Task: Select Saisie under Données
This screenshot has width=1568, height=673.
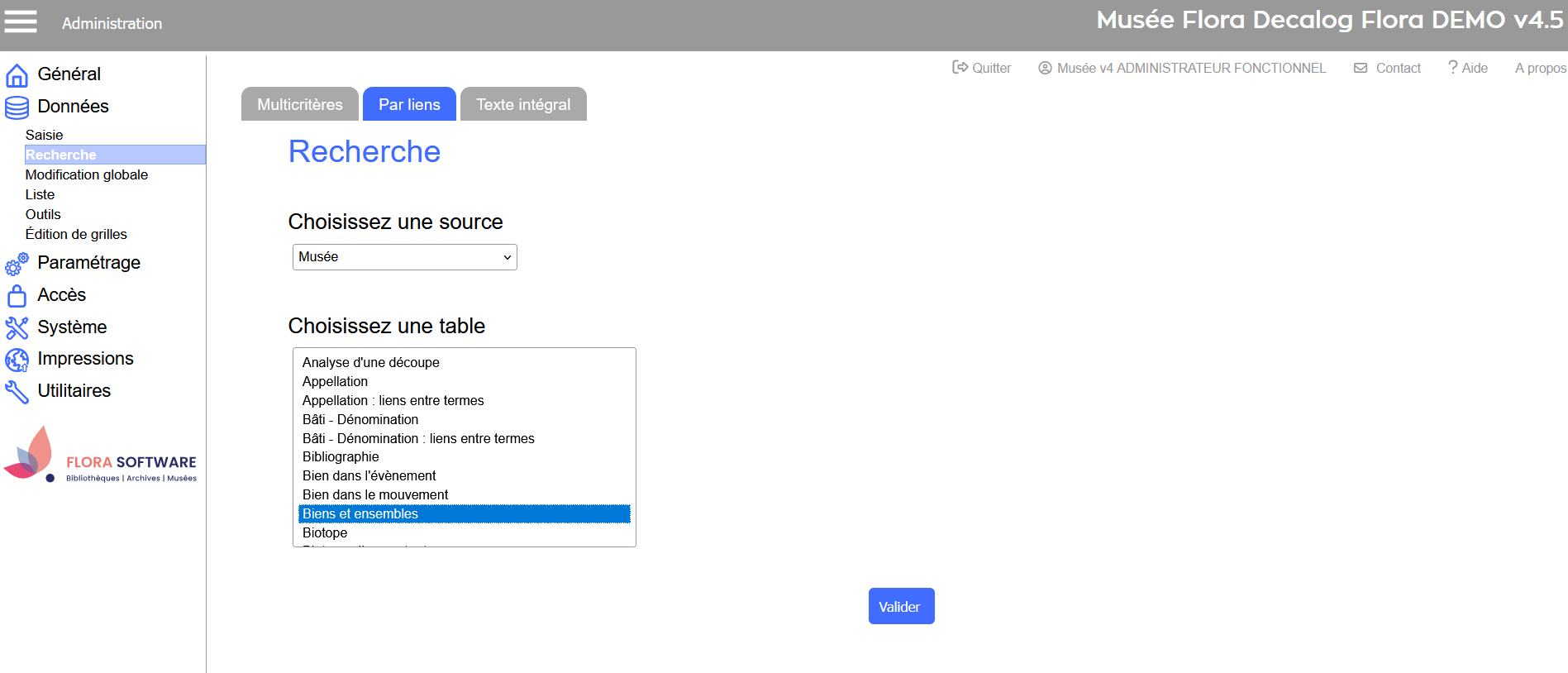Action: click(x=44, y=135)
